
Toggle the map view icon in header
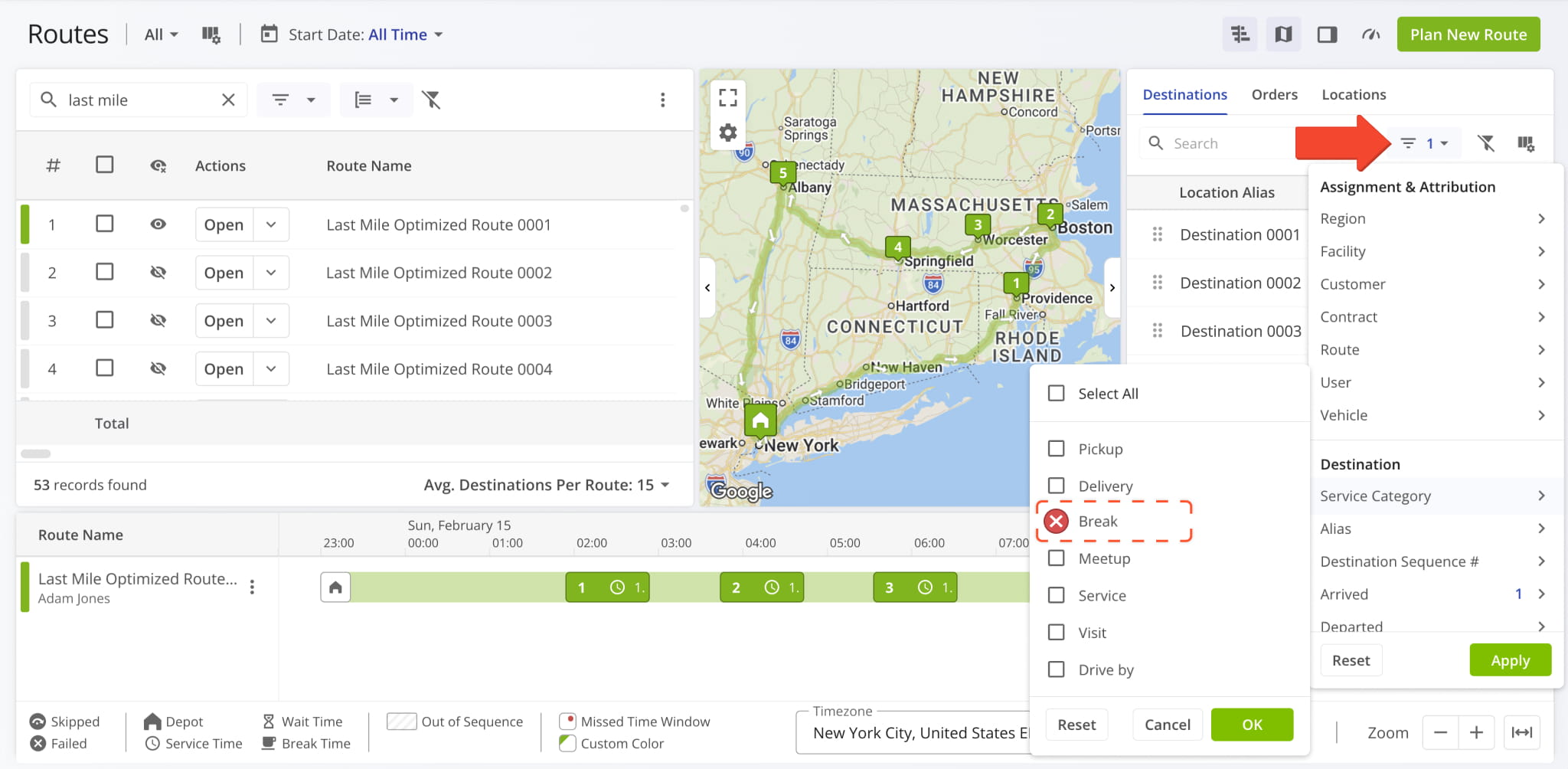pos(1283,34)
